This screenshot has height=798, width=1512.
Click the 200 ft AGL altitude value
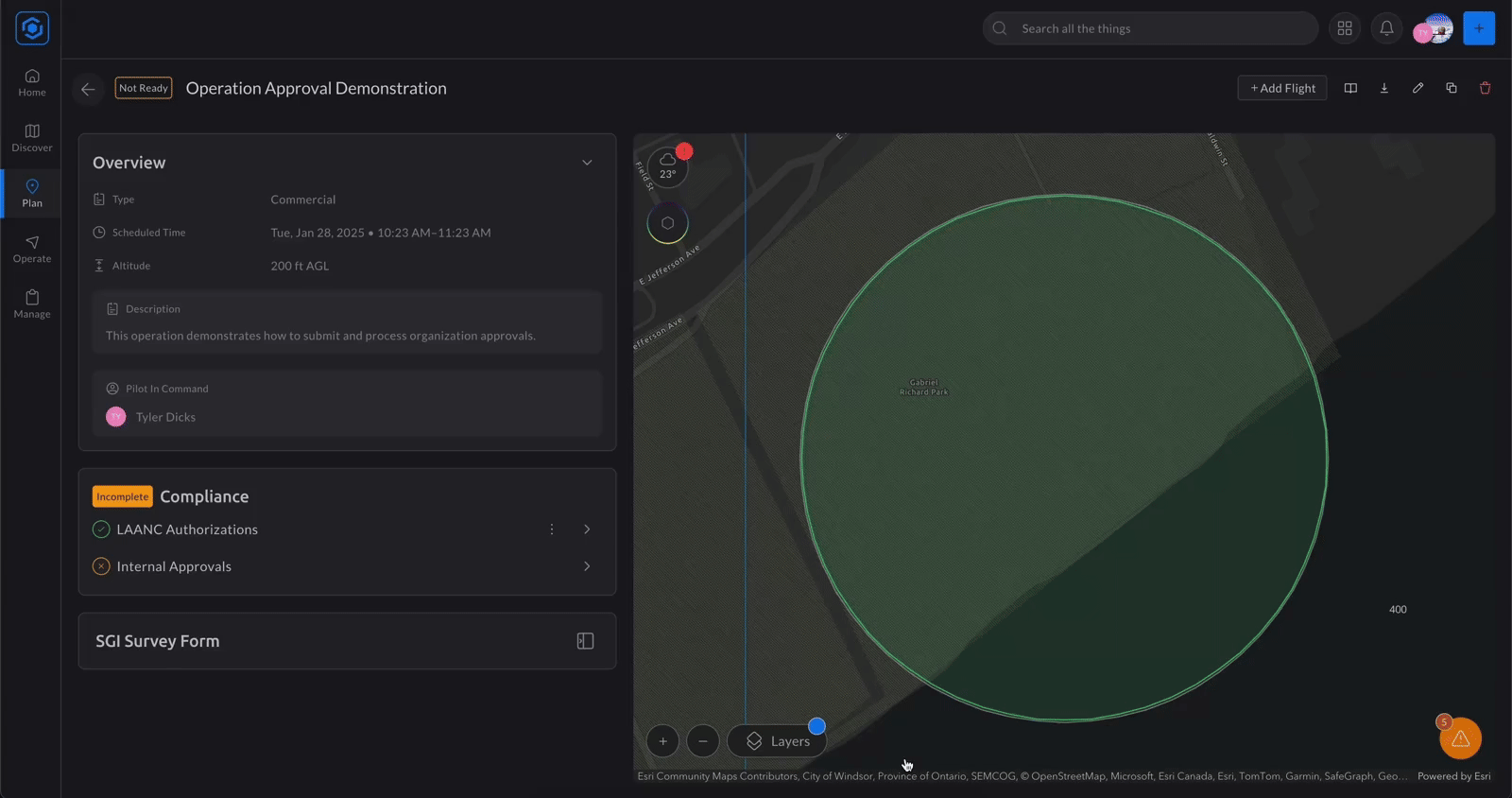300,266
